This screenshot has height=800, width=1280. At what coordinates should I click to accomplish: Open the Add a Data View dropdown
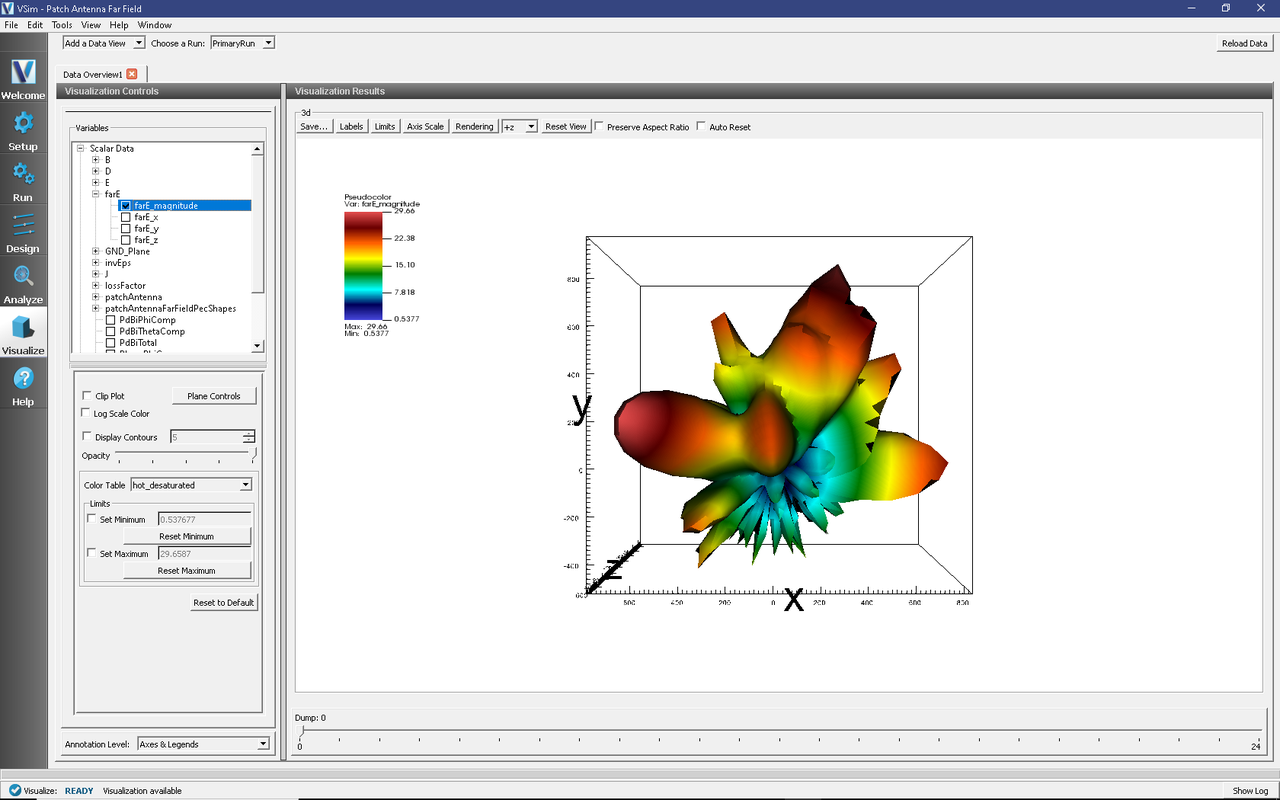pos(104,43)
